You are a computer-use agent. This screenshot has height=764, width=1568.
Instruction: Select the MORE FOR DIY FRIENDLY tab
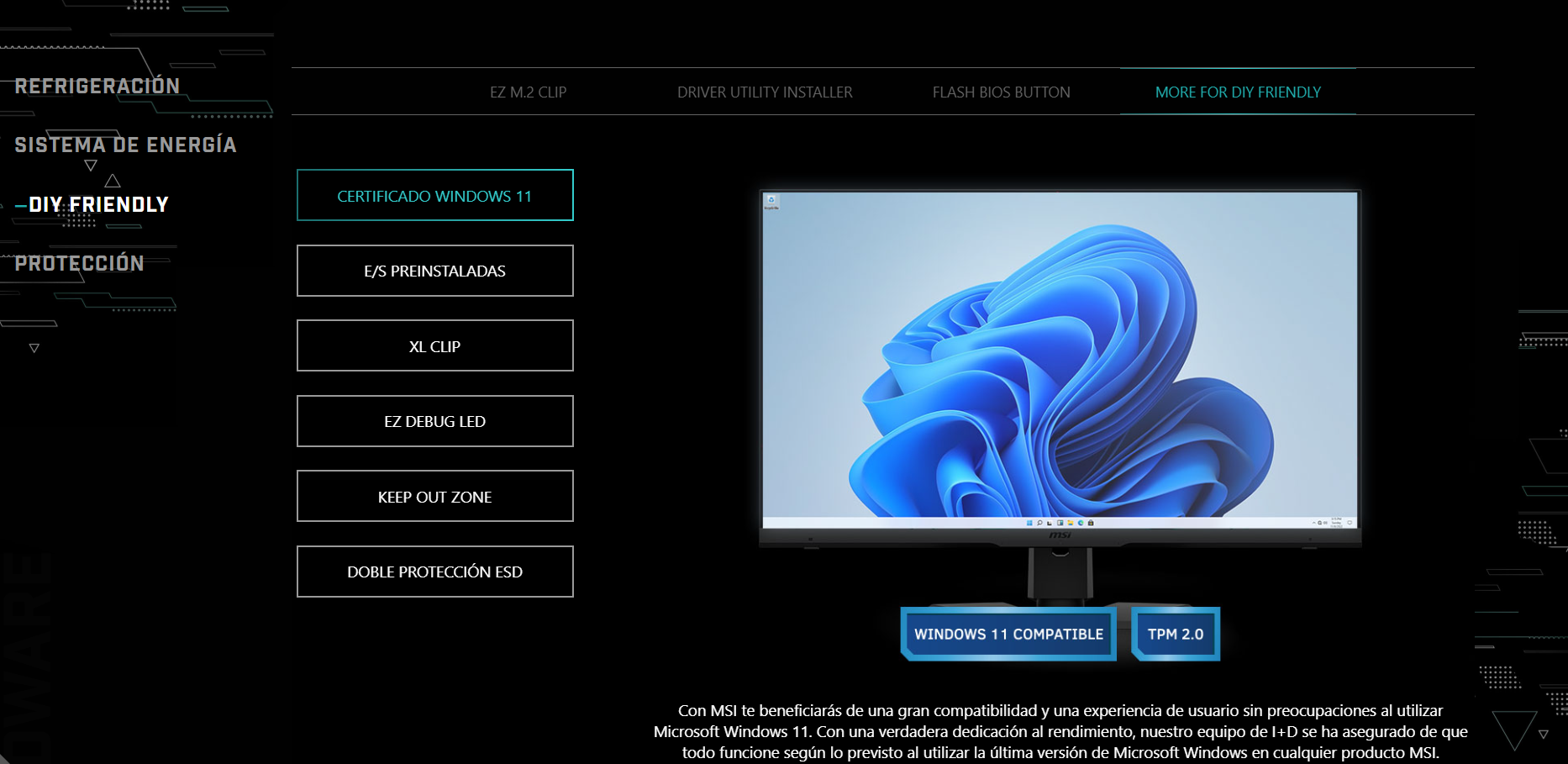(1238, 92)
